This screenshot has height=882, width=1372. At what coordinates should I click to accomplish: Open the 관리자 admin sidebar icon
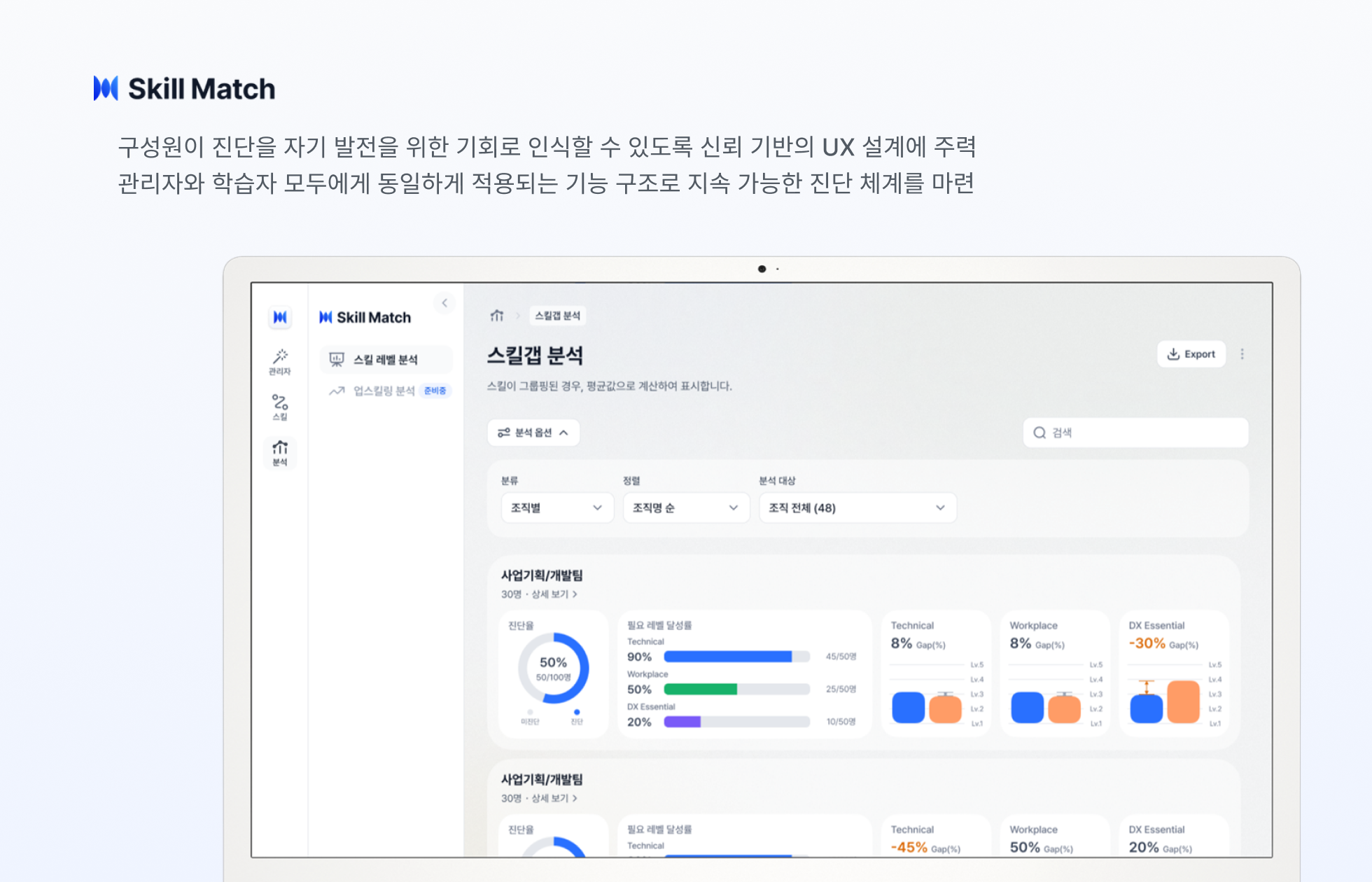click(280, 362)
